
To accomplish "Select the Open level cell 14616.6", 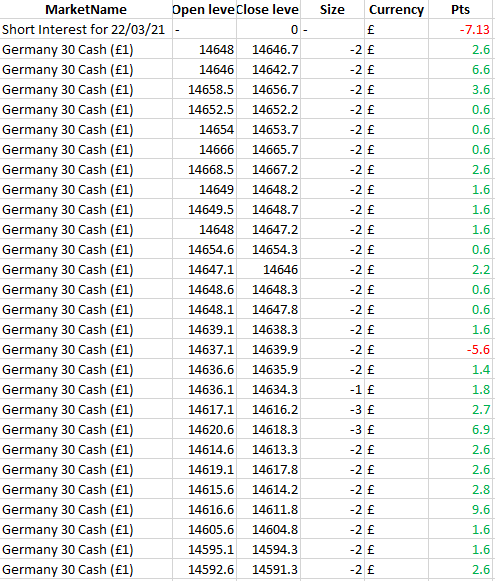I will coord(204,509).
